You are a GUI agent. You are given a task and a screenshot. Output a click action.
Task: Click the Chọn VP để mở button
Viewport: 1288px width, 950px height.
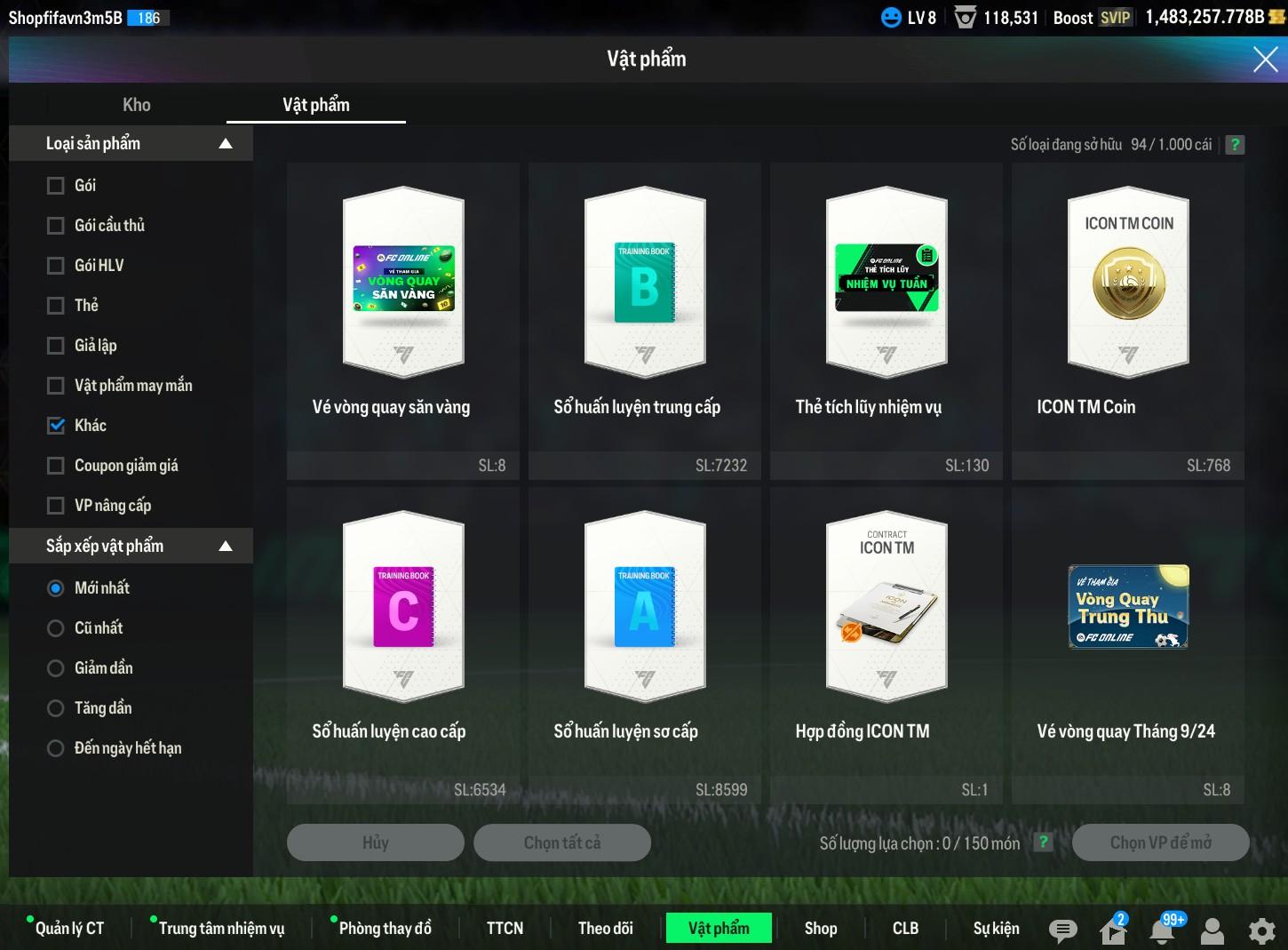pos(1160,842)
